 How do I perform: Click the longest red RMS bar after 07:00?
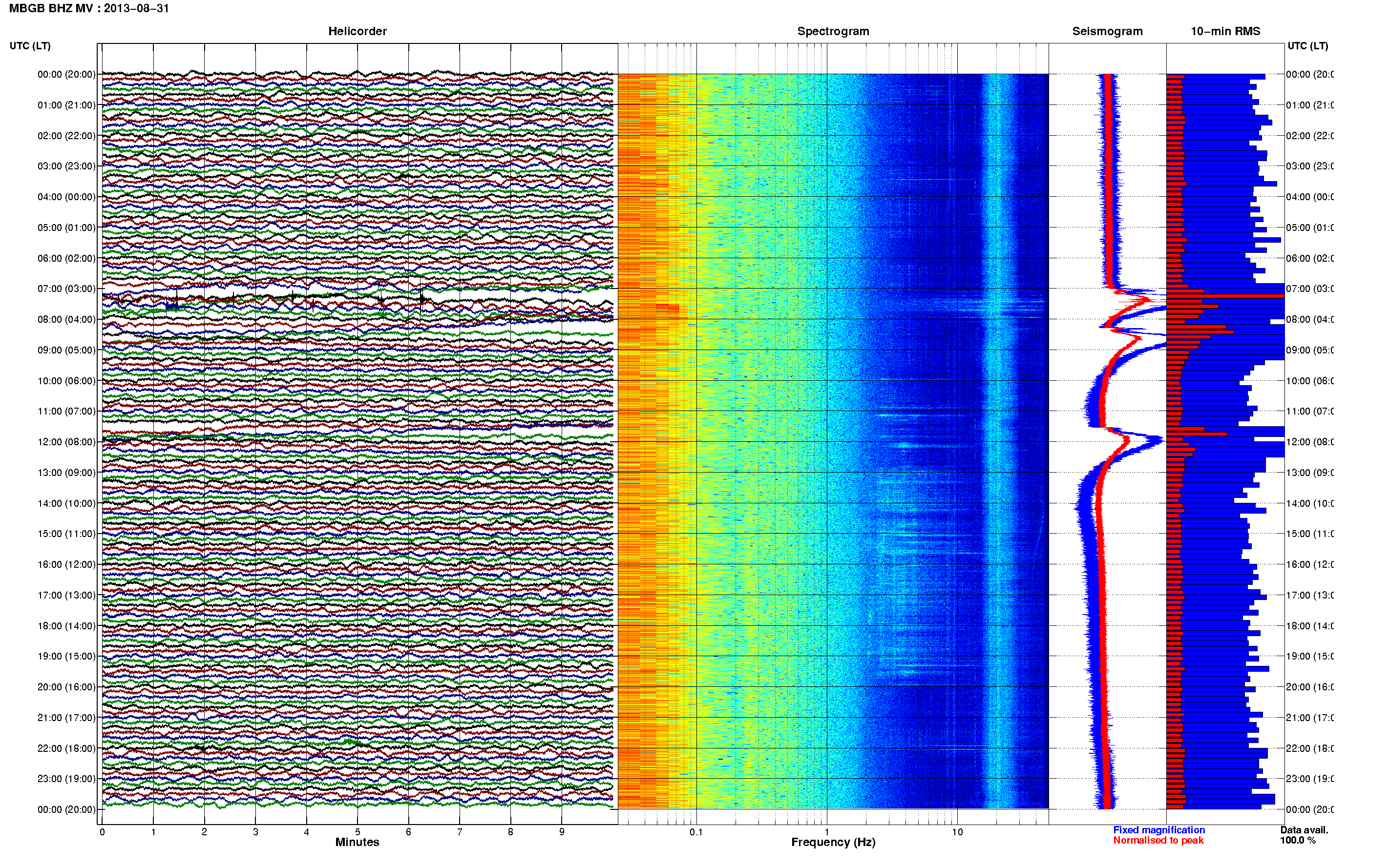point(1225,296)
